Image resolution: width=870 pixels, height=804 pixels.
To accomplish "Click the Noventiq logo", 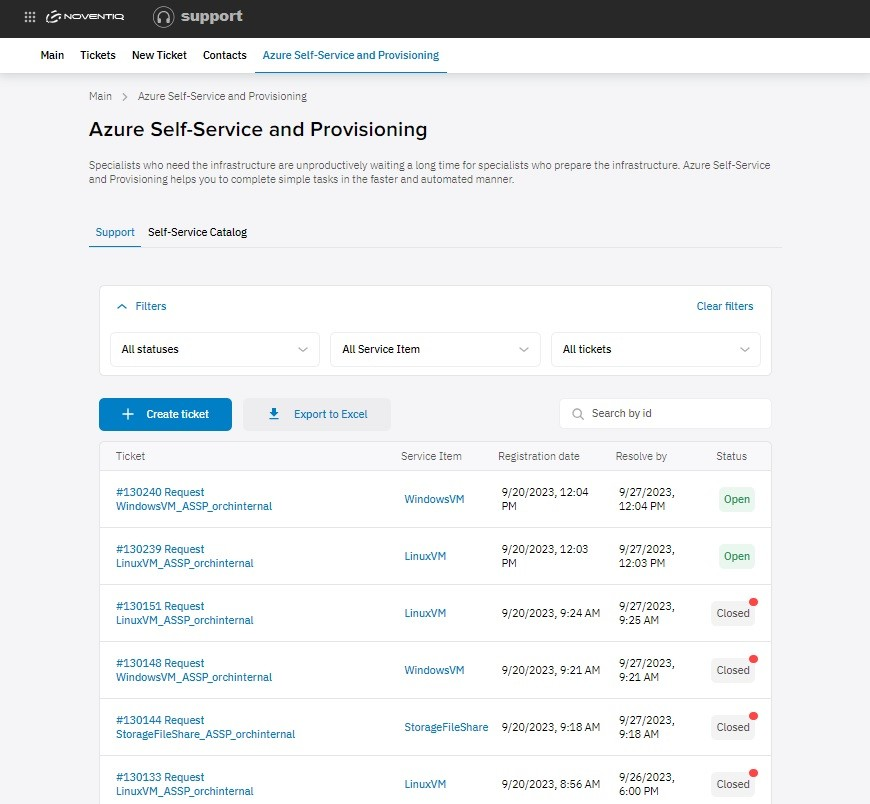I will [x=85, y=17].
